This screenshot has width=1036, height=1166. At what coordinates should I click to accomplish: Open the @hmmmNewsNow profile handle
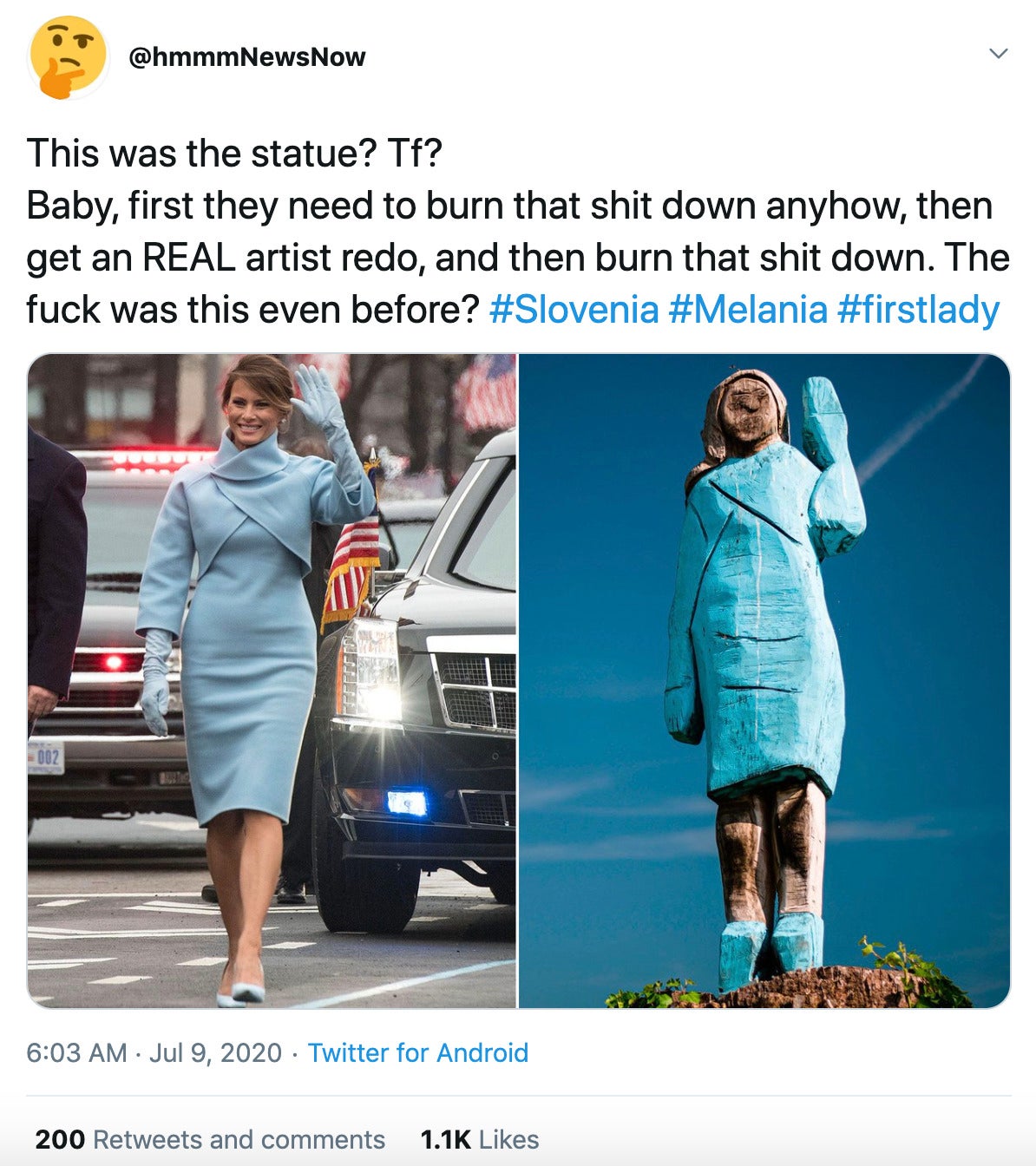pyautogui.click(x=247, y=57)
